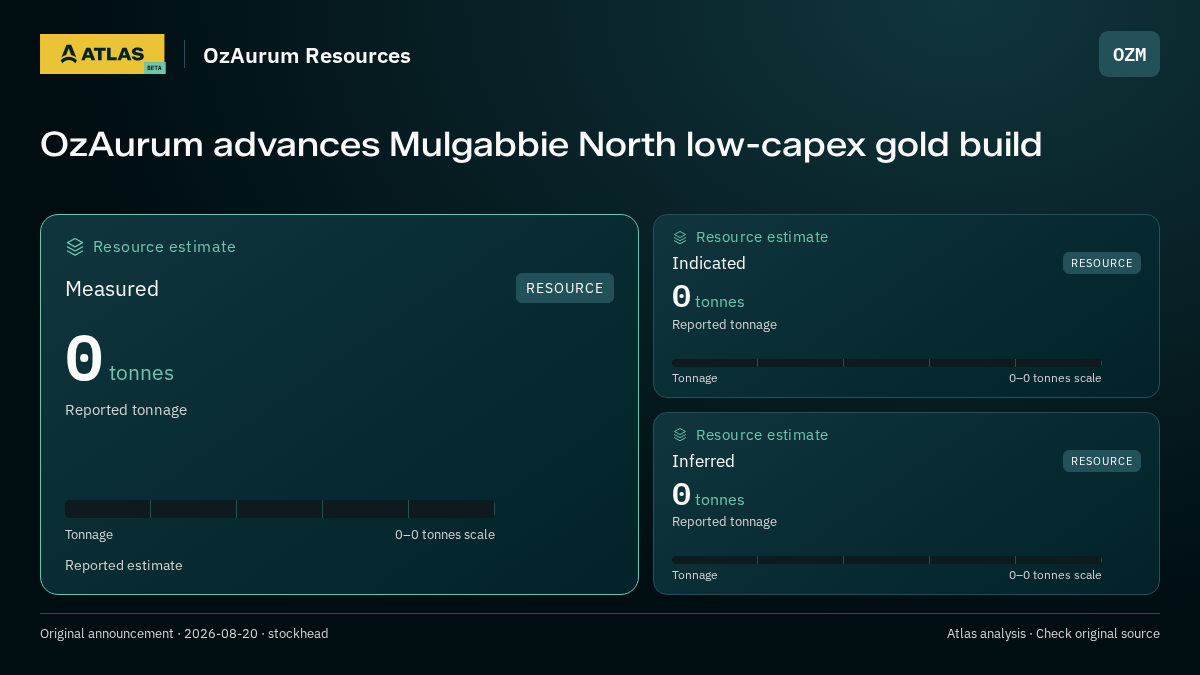Click 'Resource estimate' label in Indicated card
Viewport: 1200px width, 675px height.
coord(762,237)
